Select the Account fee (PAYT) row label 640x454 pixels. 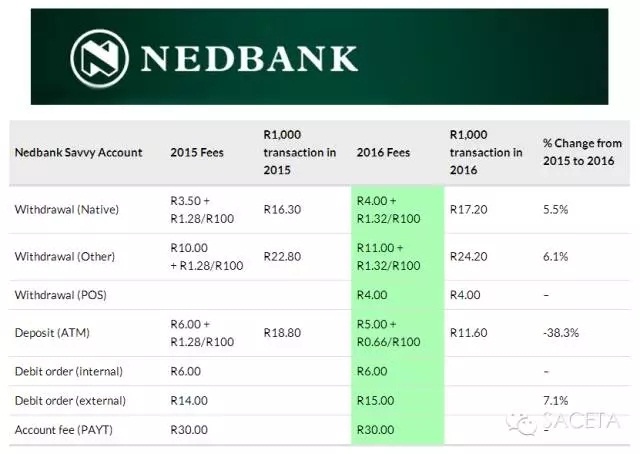(63, 430)
